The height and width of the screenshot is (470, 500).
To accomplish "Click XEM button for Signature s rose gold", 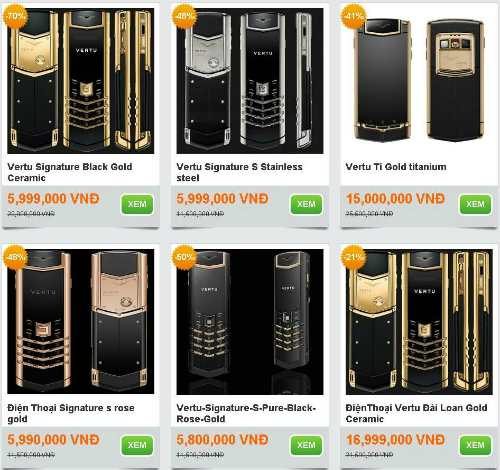I will coord(137,445).
